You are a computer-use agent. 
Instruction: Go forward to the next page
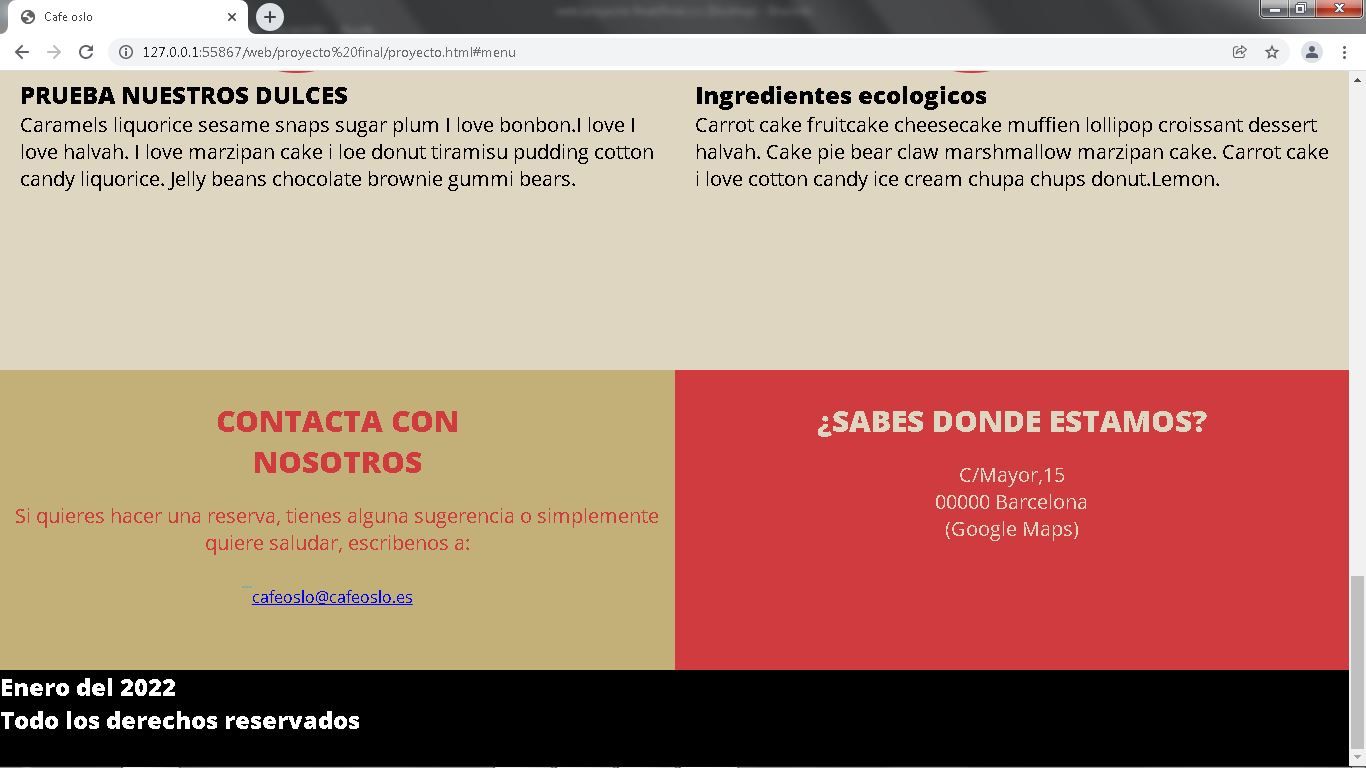pyautogui.click(x=54, y=52)
